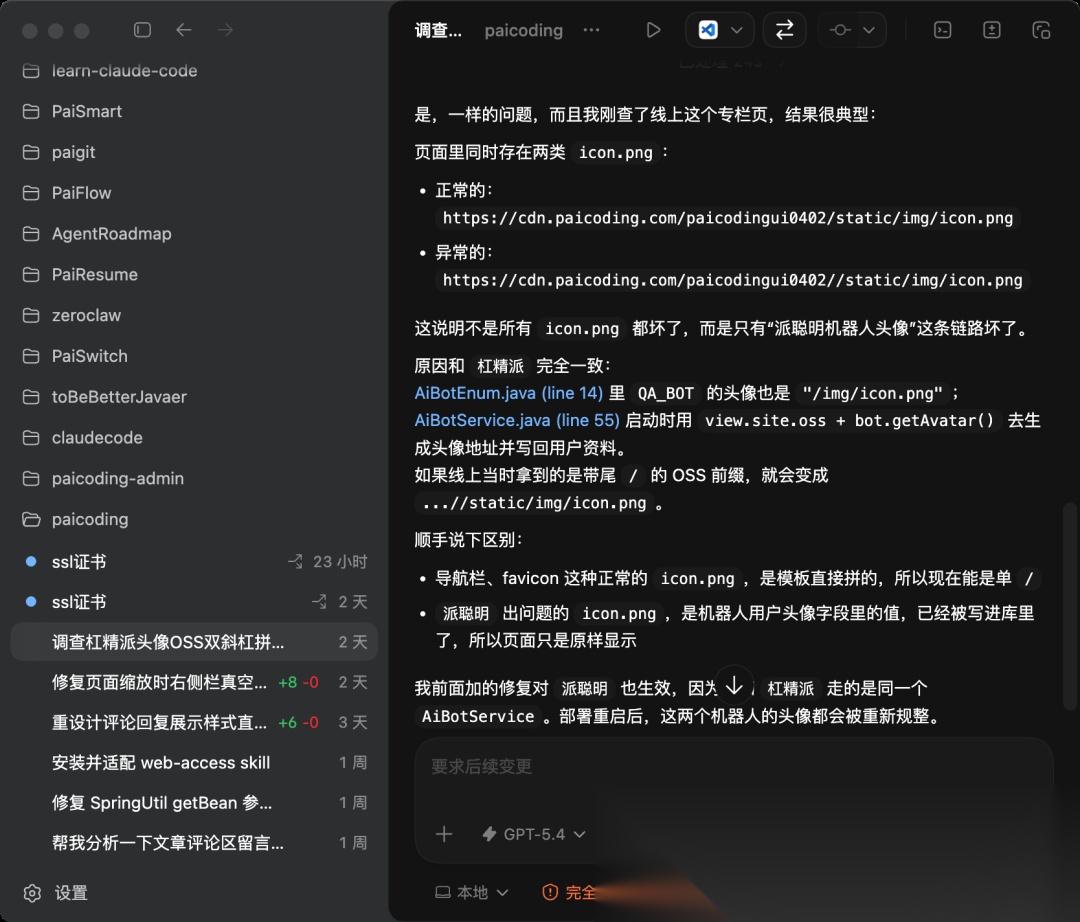The height and width of the screenshot is (922, 1080).
Task: Open the GPT-5.4 model dropdown
Action: (x=534, y=834)
